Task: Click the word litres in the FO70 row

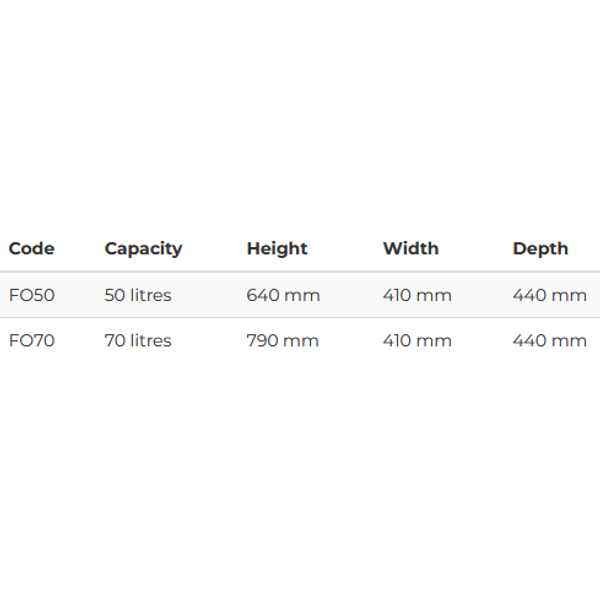Action: (x=151, y=341)
